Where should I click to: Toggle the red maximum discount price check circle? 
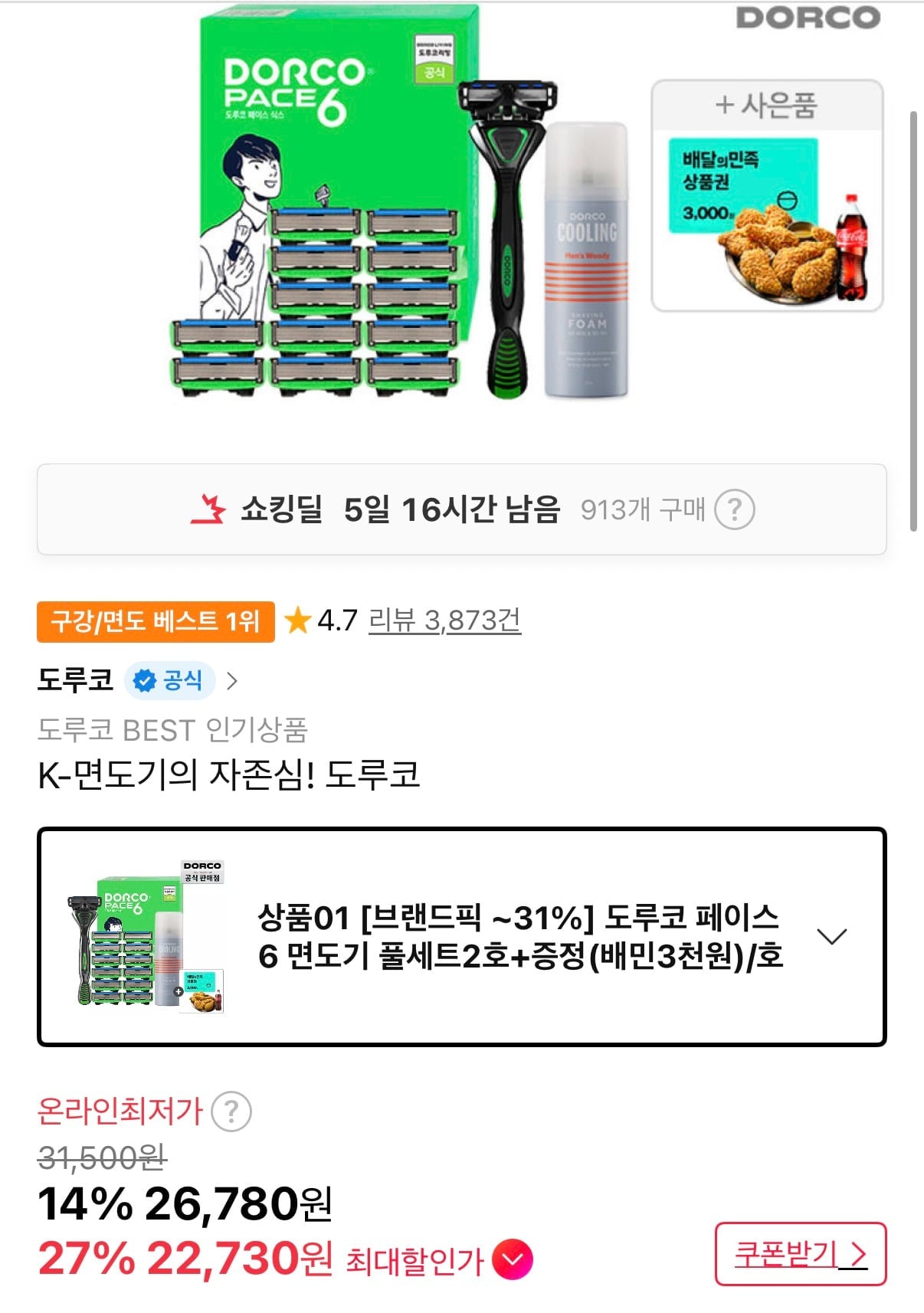(512, 1259)
